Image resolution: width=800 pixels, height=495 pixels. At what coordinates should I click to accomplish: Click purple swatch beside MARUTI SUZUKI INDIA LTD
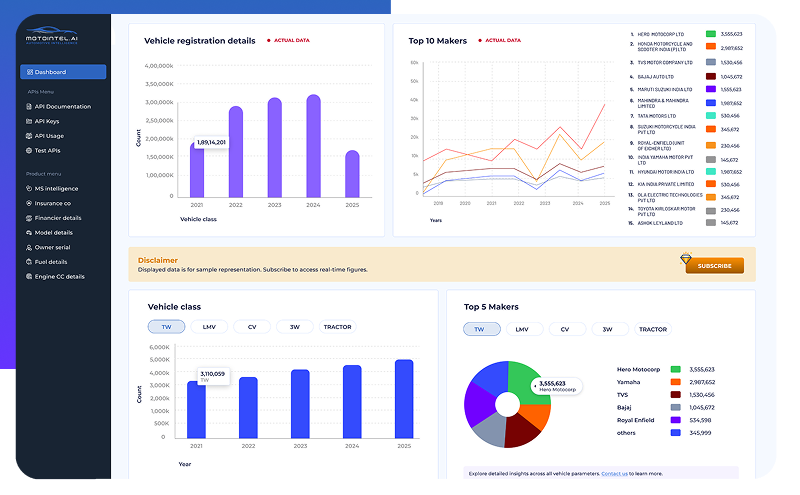click(x=711, y=89)
